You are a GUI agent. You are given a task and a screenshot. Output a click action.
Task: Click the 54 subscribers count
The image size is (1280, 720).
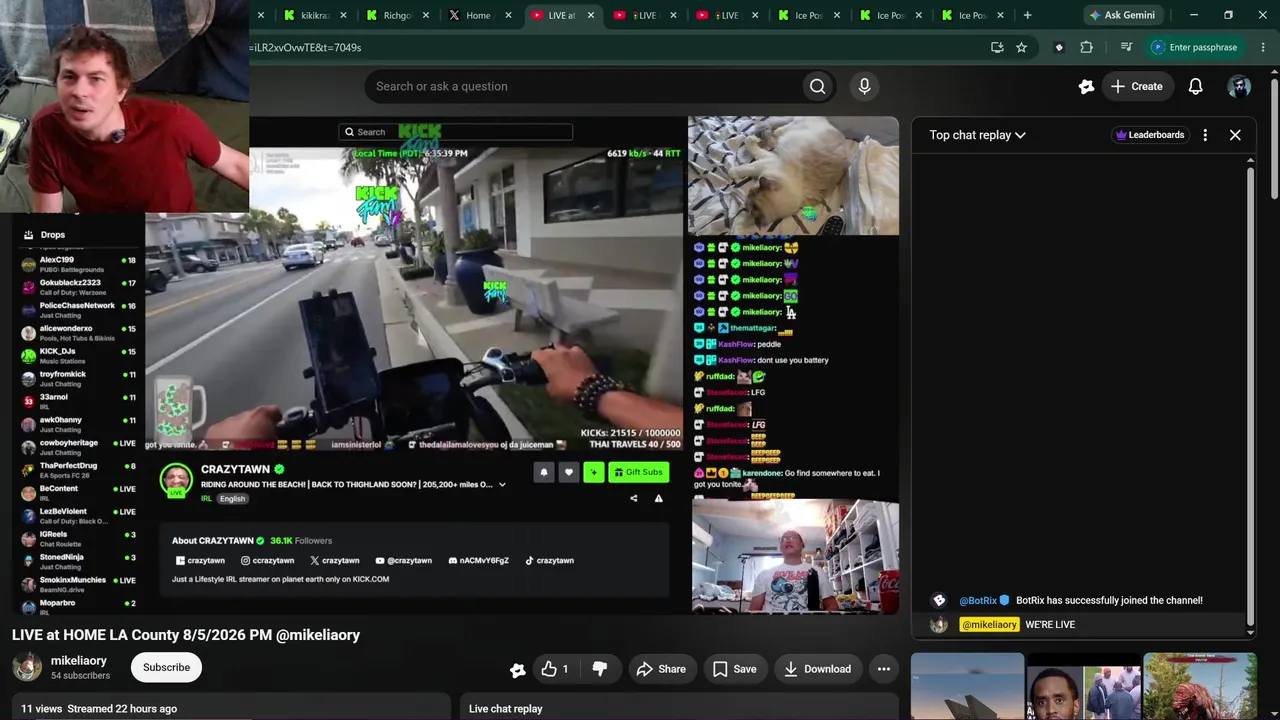click(x=80, y=676)
